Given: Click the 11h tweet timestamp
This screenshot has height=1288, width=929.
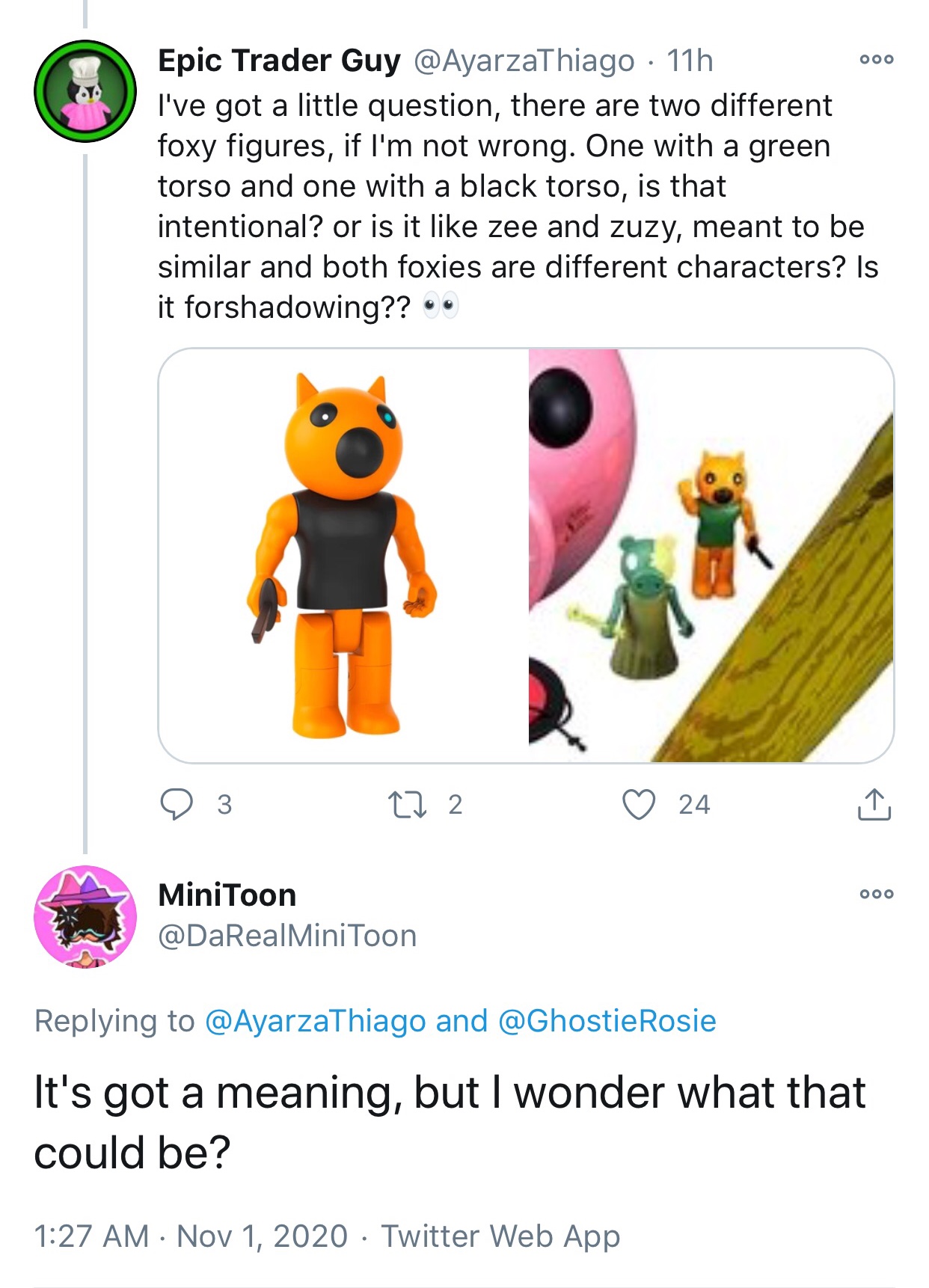Looking at the screenshot, I should point(690,61).
